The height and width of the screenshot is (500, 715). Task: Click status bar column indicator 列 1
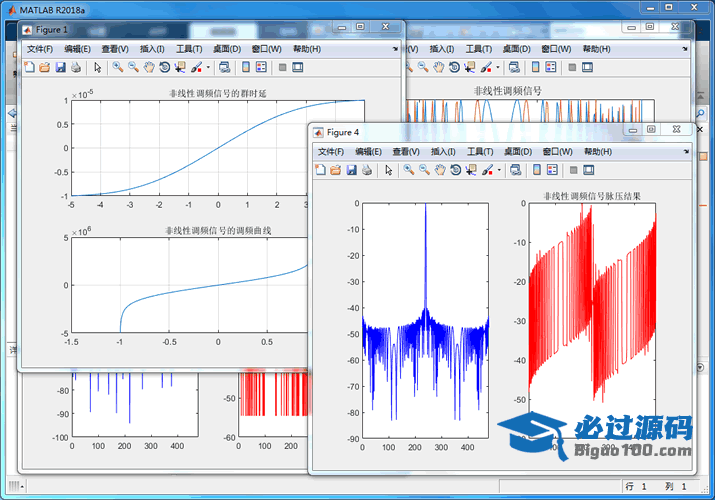coord(675,487)
